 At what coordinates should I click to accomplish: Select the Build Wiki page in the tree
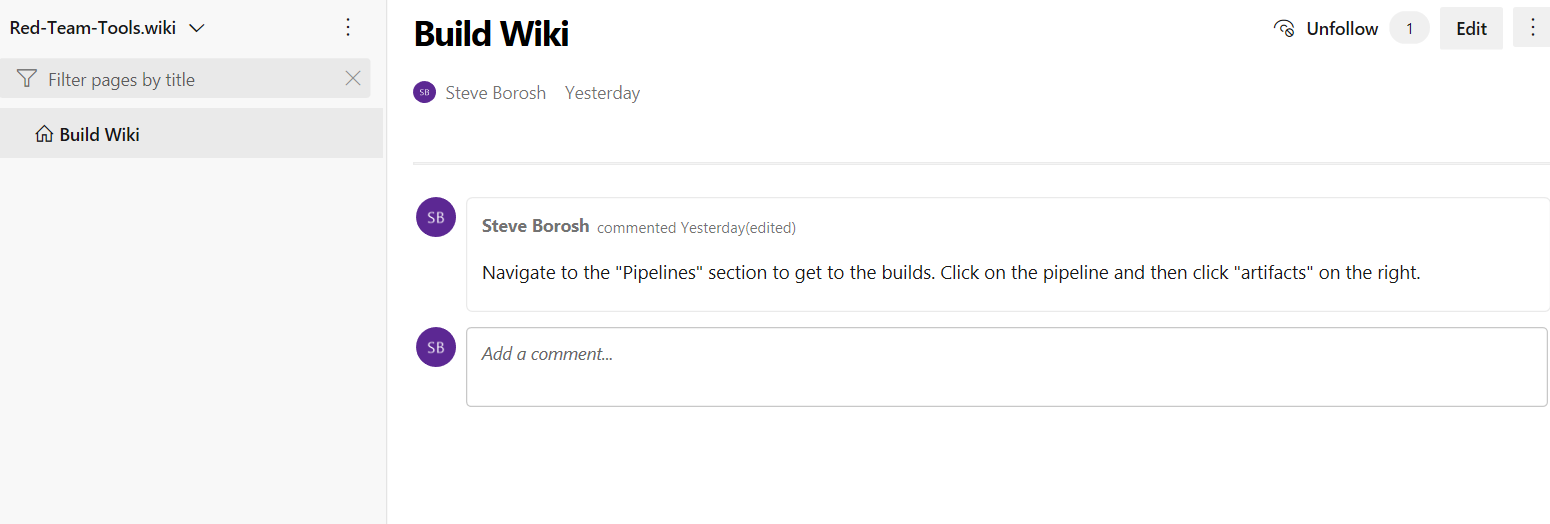coord(191,133)
